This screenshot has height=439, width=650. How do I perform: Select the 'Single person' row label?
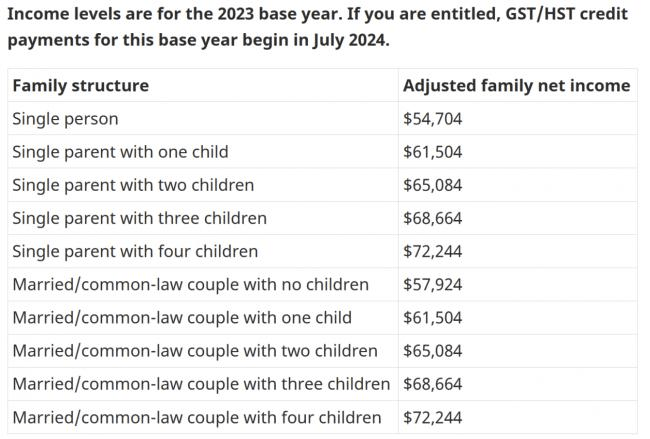(65, 119)
